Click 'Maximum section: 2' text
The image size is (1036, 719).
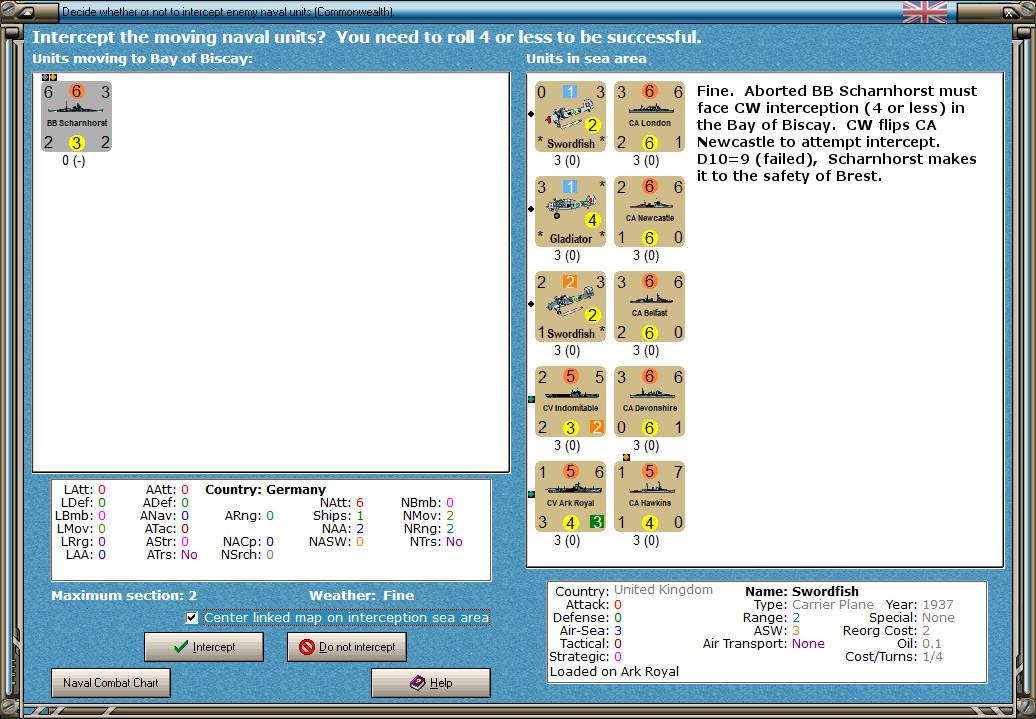click(124, 595)
